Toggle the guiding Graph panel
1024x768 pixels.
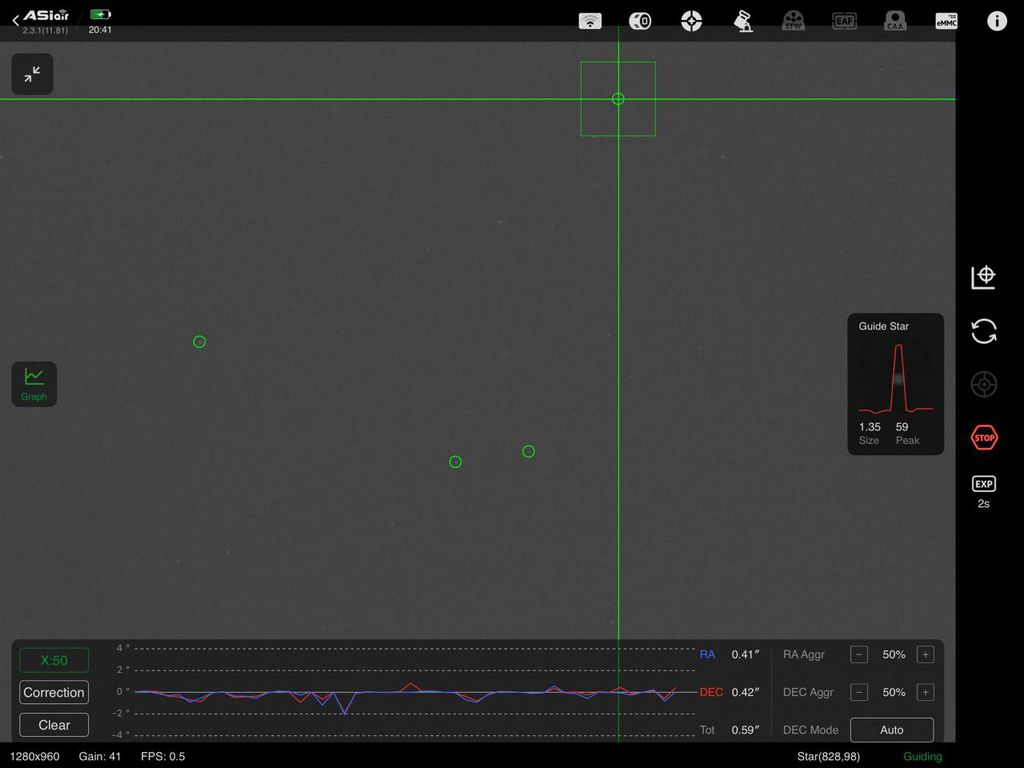(34, 384)
